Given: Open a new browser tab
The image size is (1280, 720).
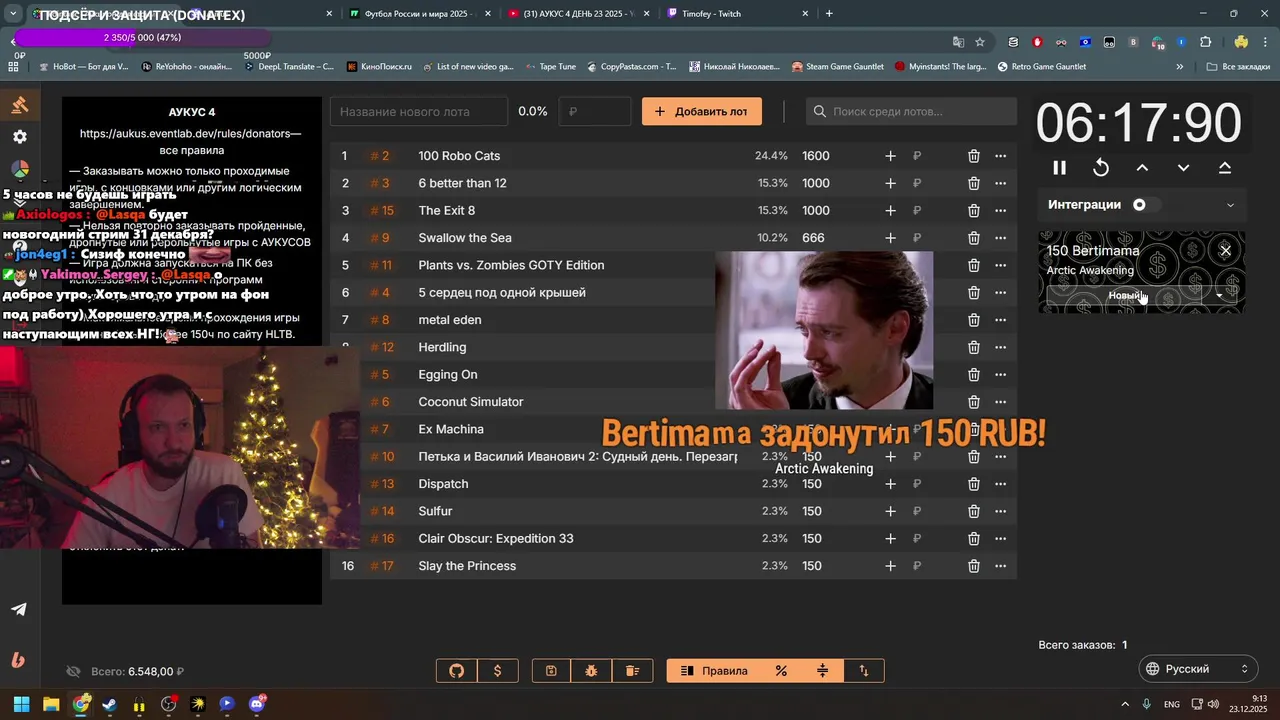Looking at the screenshot, I should (x=829, y=13).
